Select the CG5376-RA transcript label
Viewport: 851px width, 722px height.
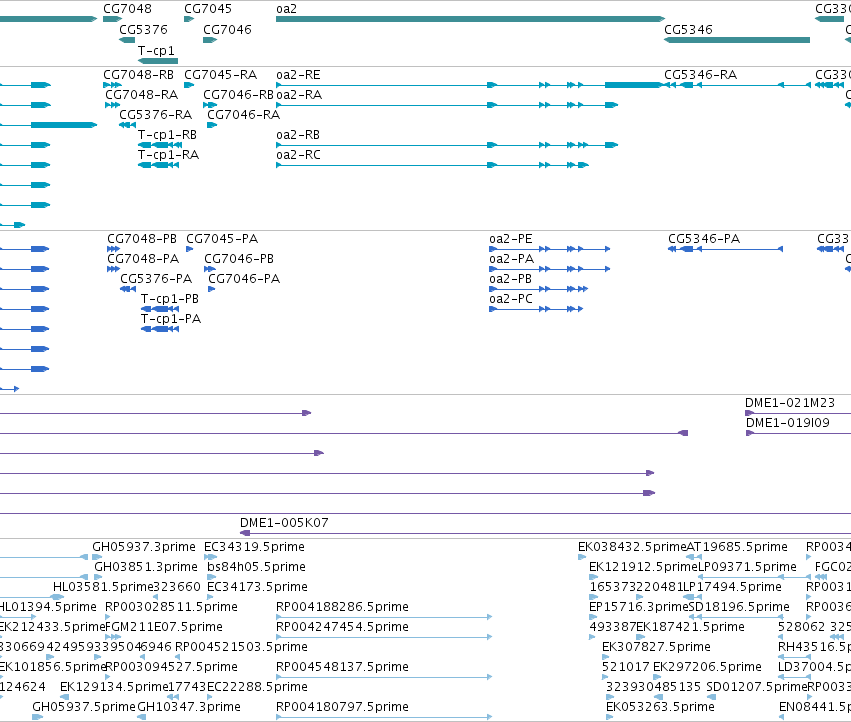(155, 115)
